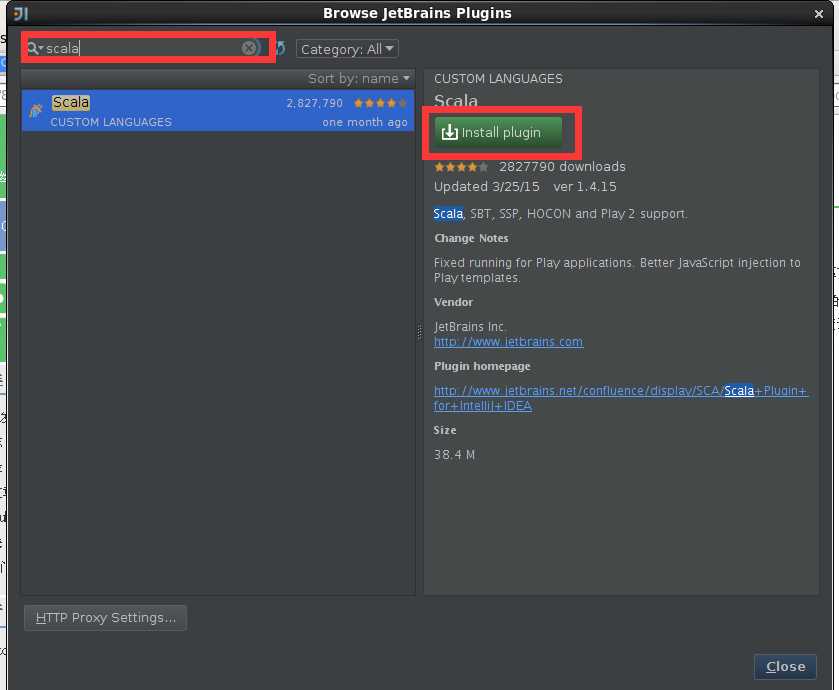
Task: Click the 'one month ago' text in list row
Action: (x=365, y=122)
